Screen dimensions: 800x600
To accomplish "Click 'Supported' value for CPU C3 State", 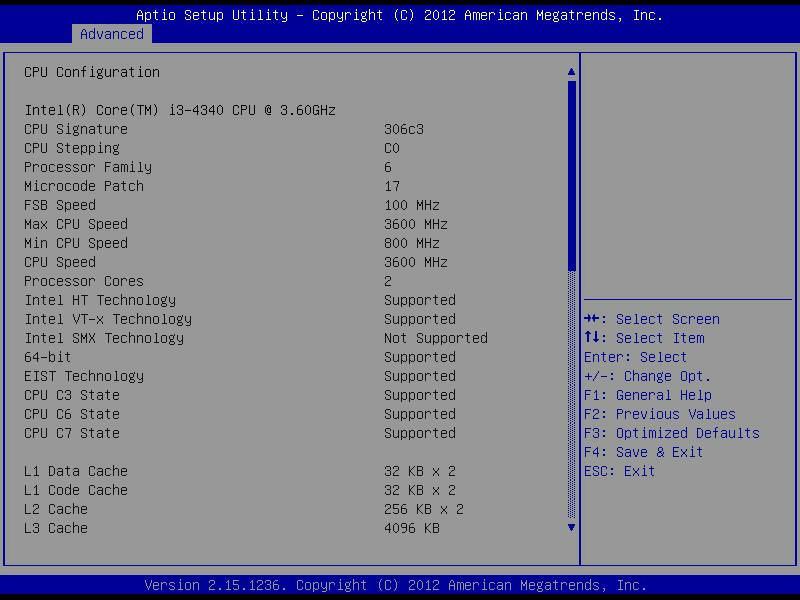I will pos(420,395).
